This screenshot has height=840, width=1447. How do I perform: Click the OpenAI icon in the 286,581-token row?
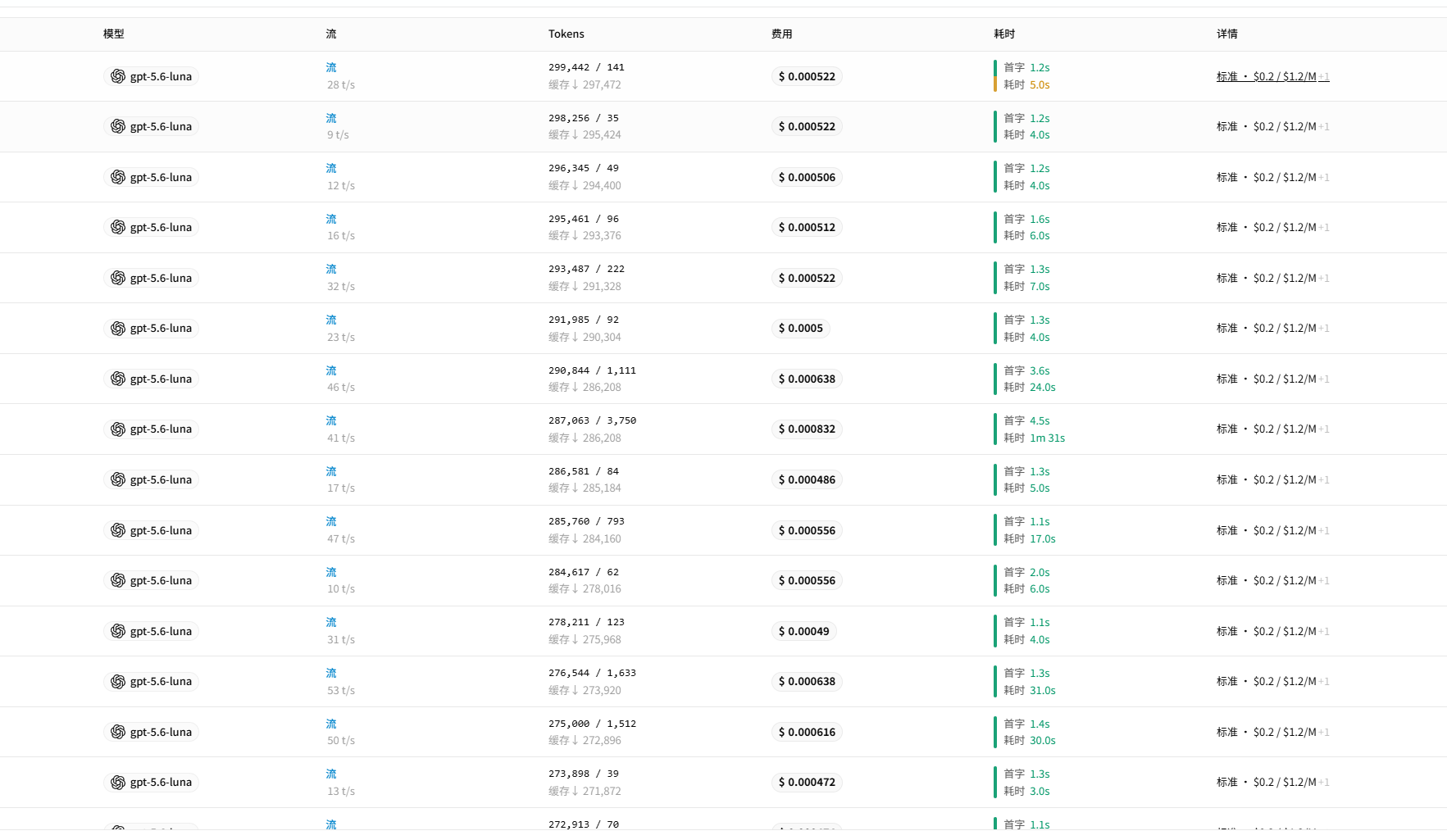[118, 479]
